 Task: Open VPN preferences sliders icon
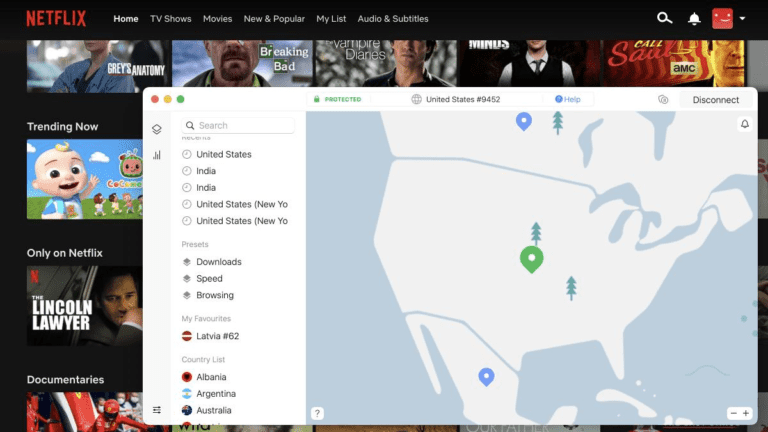(156, 410)
